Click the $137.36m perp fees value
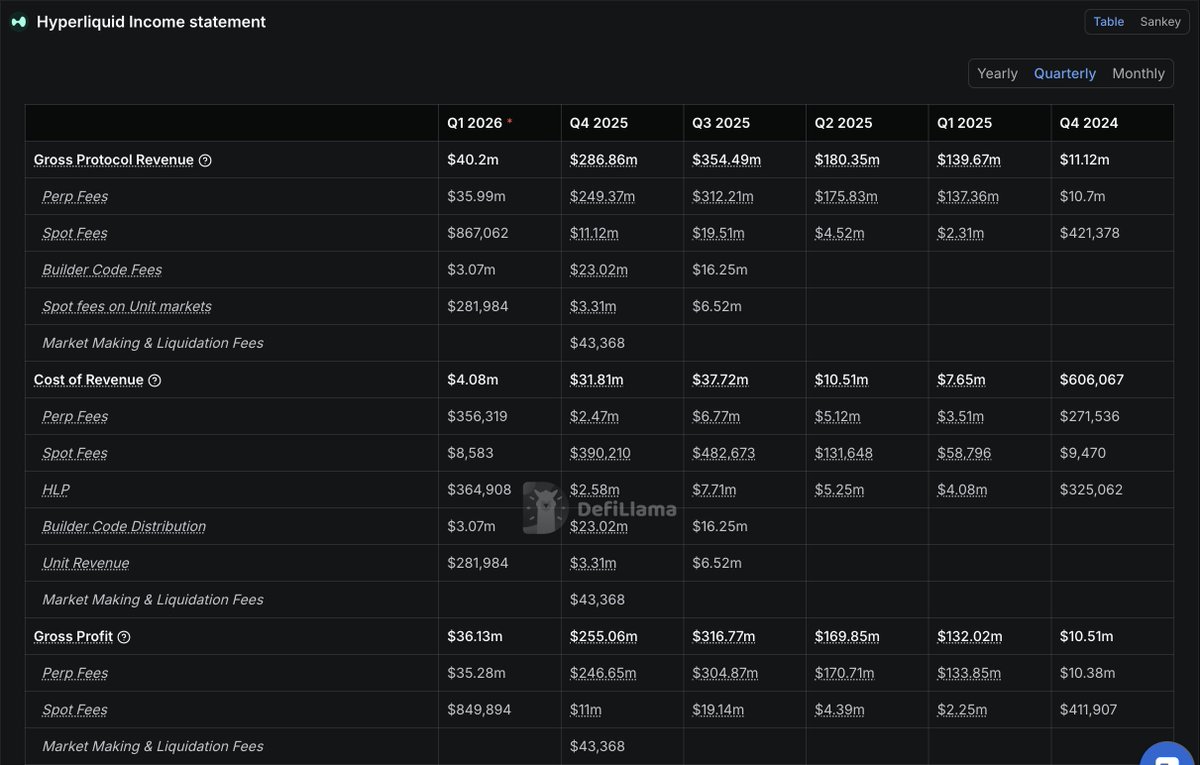 click(968, 197)
